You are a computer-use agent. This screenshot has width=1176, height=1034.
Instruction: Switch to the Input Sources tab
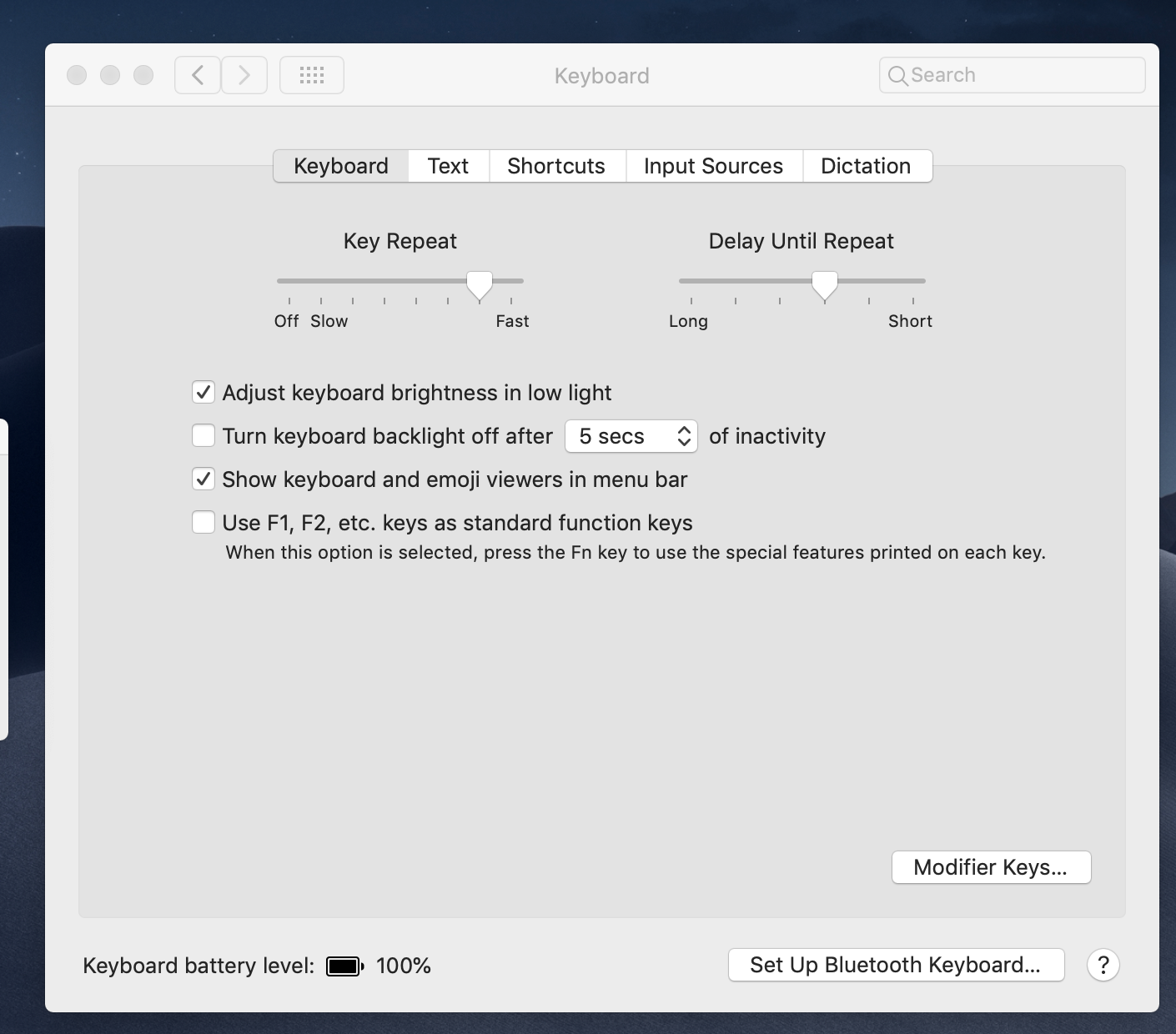click(714, 166)
